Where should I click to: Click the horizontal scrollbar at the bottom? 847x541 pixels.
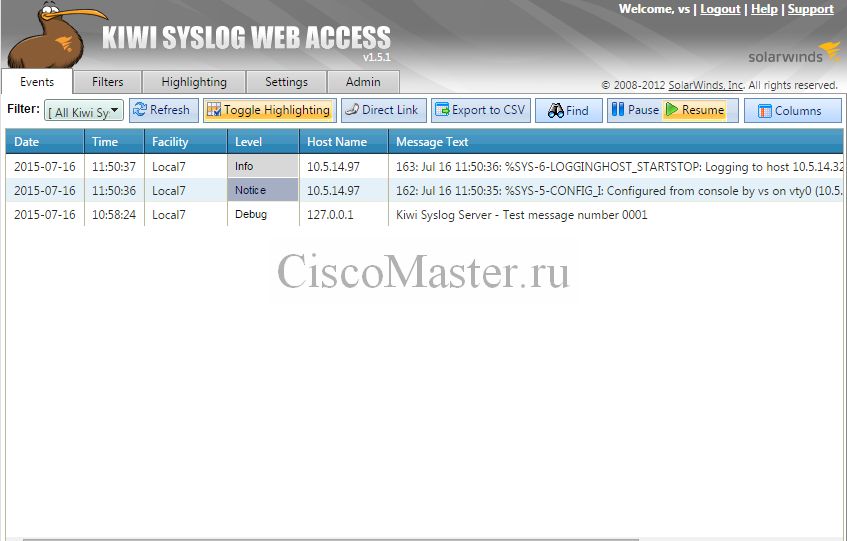(x=331, y=539)
